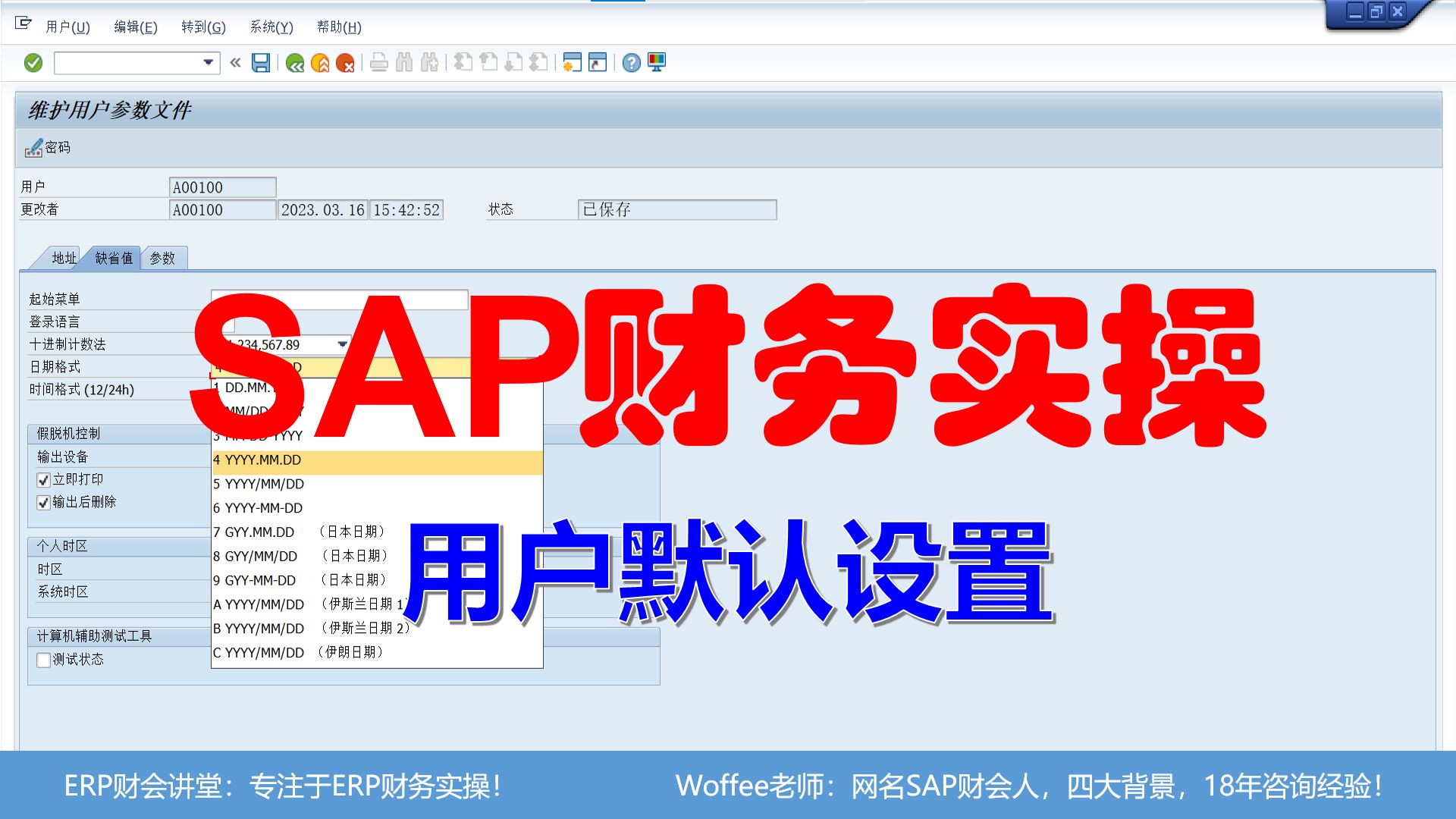The image size is (1456, 819).
Task: Click the Save floppy disk icon
Action: pyautogui.click(x=261, y=63)
